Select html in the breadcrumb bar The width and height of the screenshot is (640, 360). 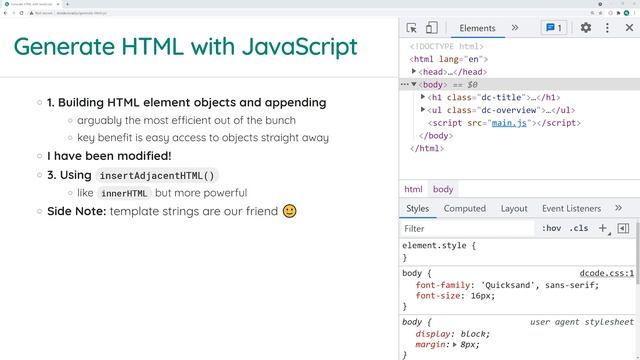coord(413,189)
